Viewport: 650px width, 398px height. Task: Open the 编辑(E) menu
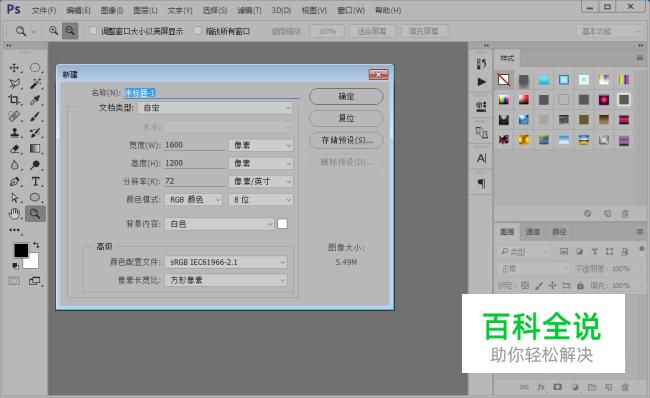coord(78,10)
